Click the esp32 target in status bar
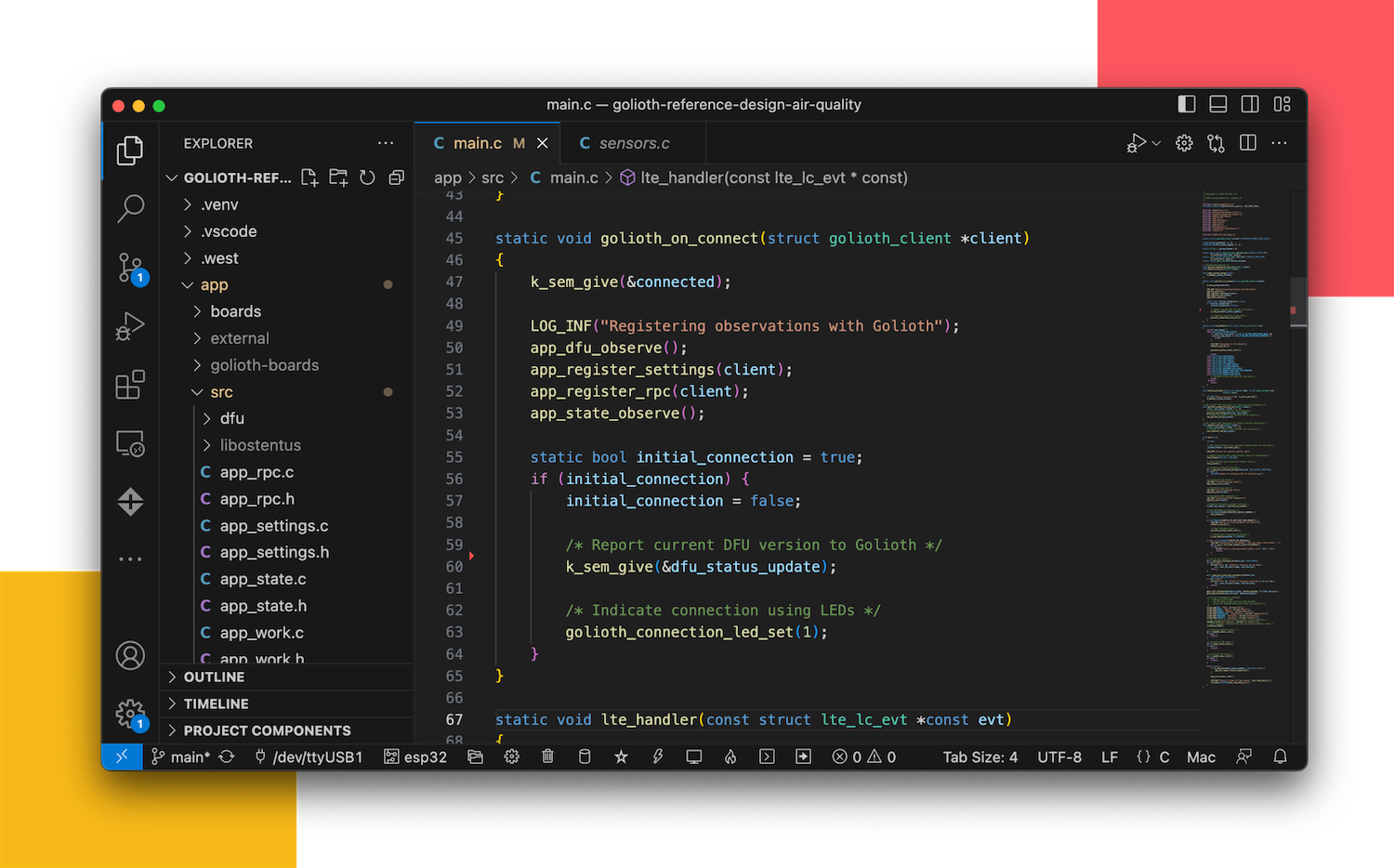1394x868 pixels. tap(416, 756)
